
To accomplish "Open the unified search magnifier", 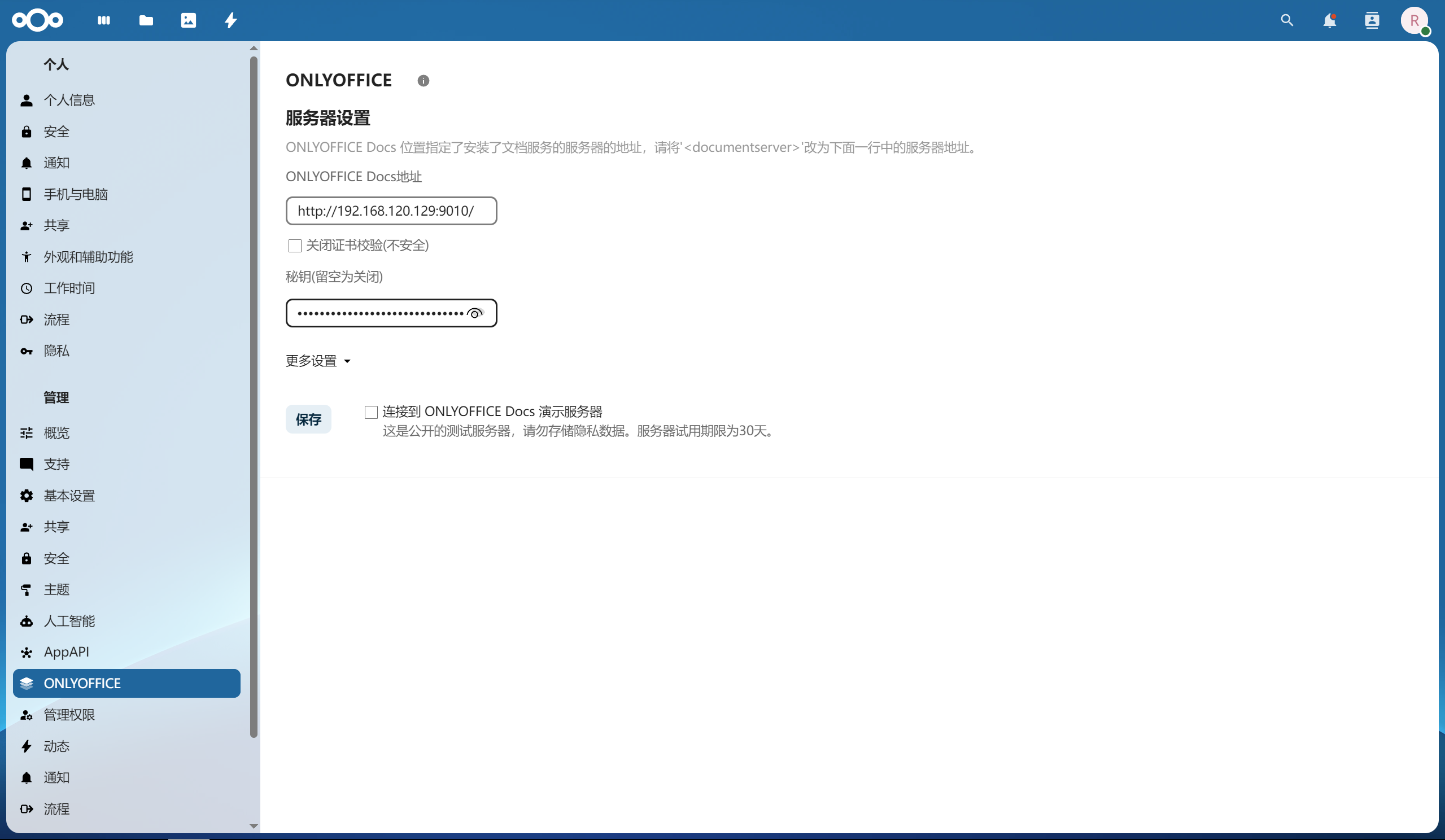I will 1287,21.
